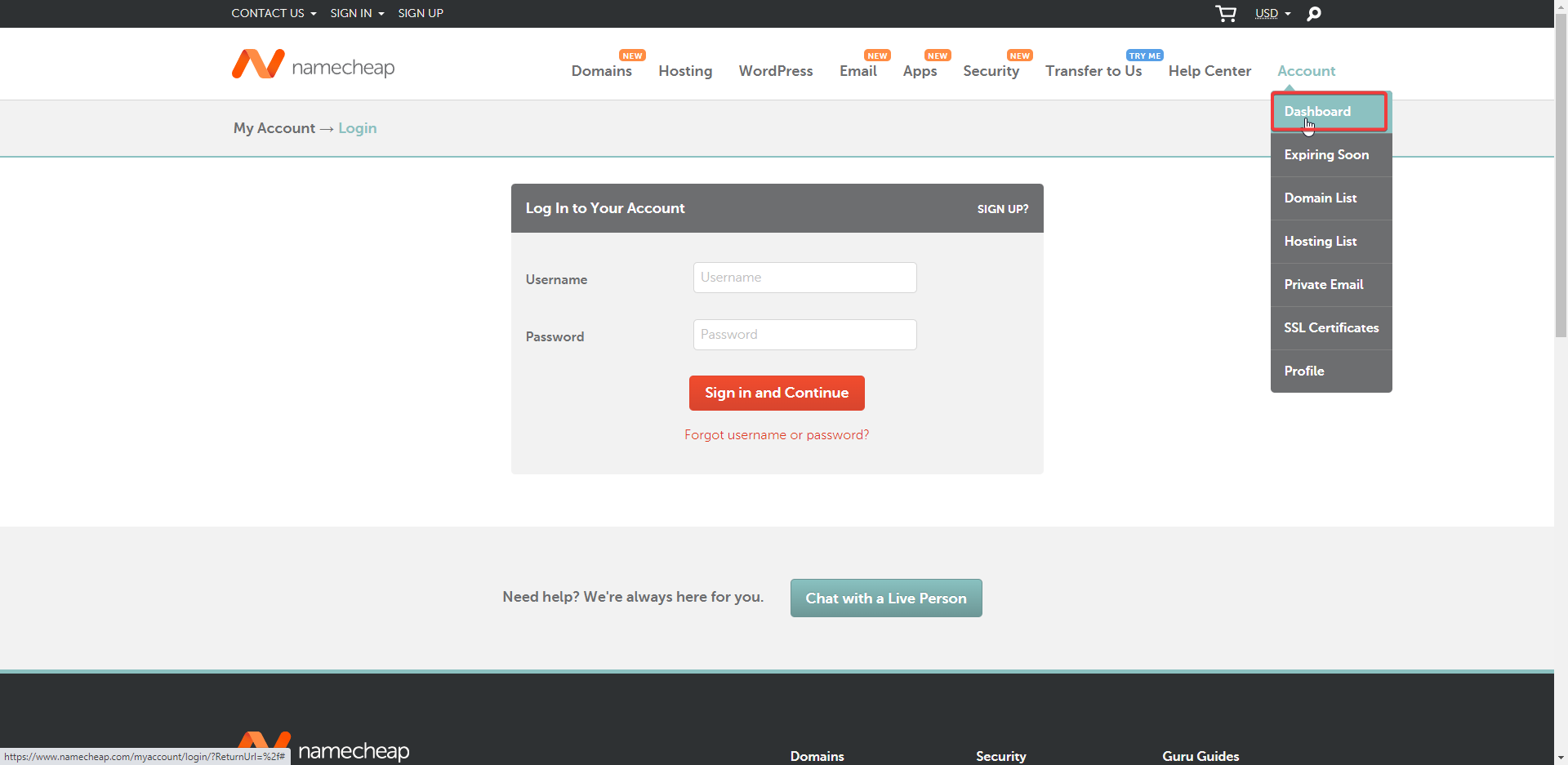
Task: Click Chat with a Live Person
Action: click(x=886, y=598)
